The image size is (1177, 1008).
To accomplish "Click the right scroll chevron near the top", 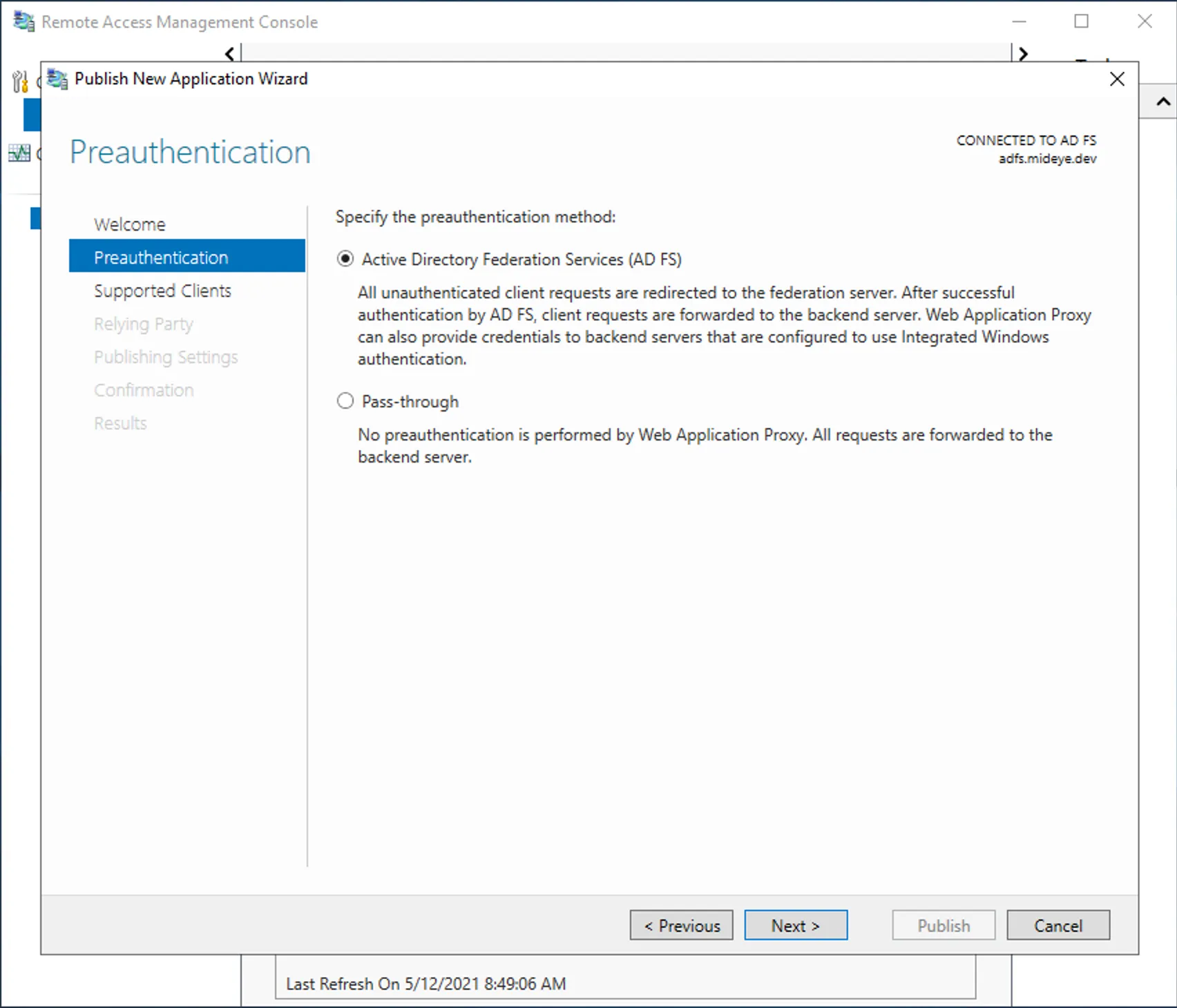I will tap(1023, 53).
